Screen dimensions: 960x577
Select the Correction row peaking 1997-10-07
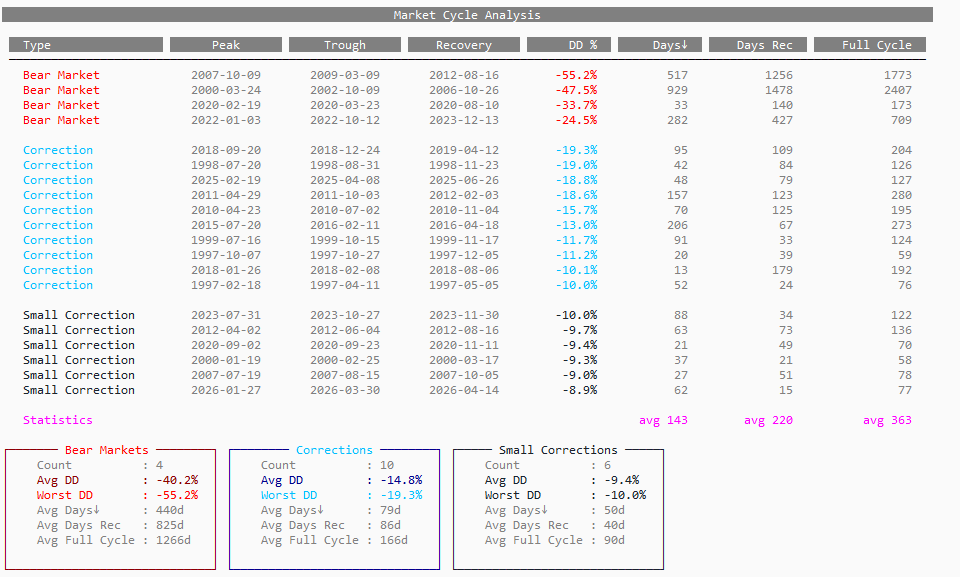(467, 255)
